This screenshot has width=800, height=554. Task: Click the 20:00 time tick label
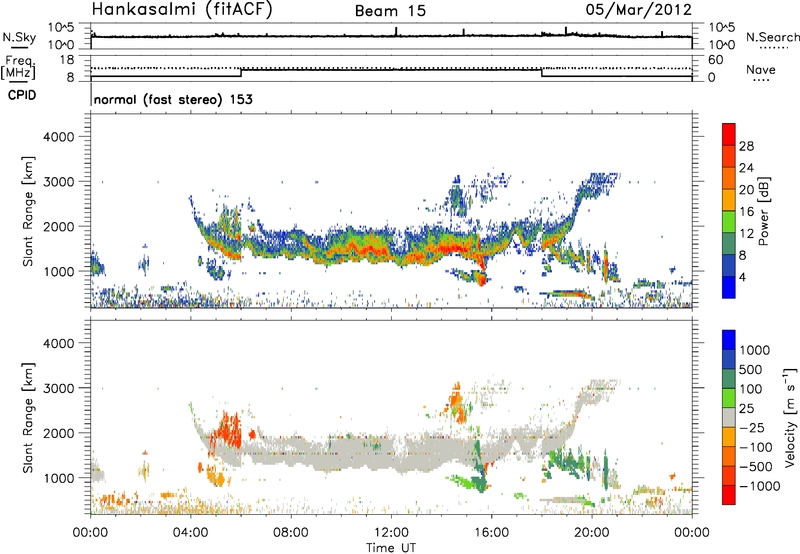coord(592,533)
